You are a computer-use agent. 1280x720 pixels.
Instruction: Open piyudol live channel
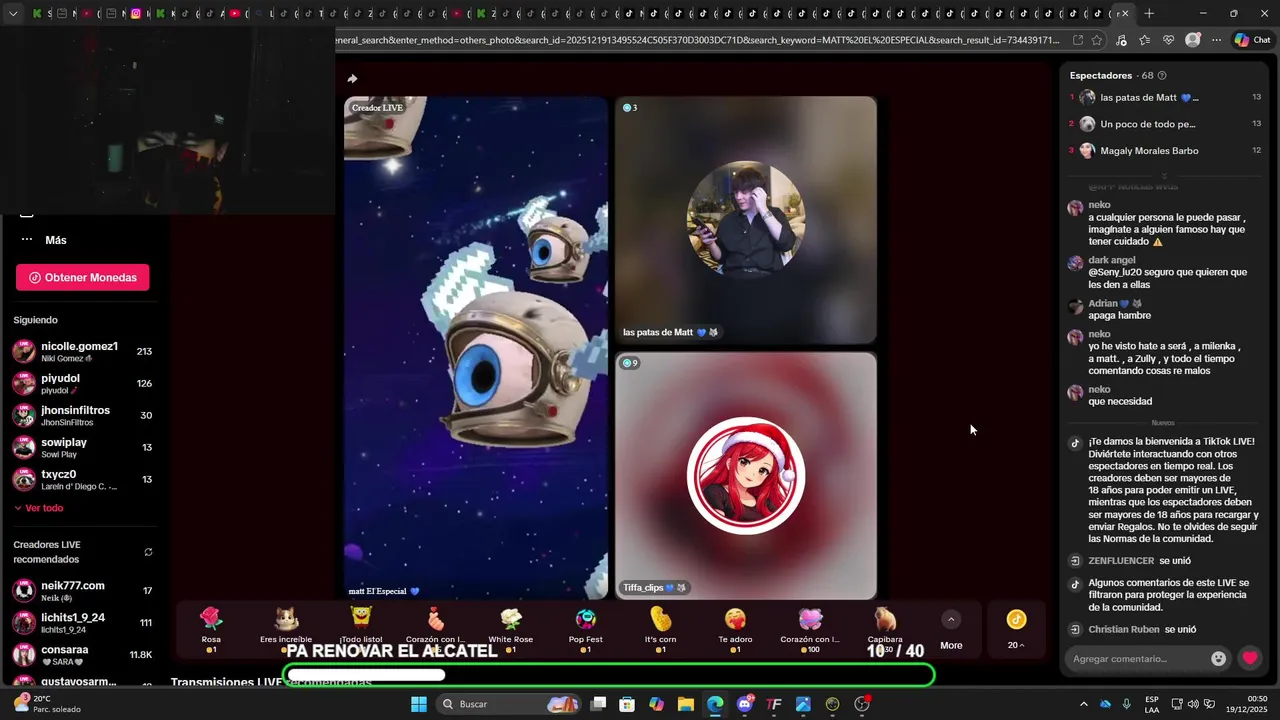pyautogui.click(x=82, y=384)
